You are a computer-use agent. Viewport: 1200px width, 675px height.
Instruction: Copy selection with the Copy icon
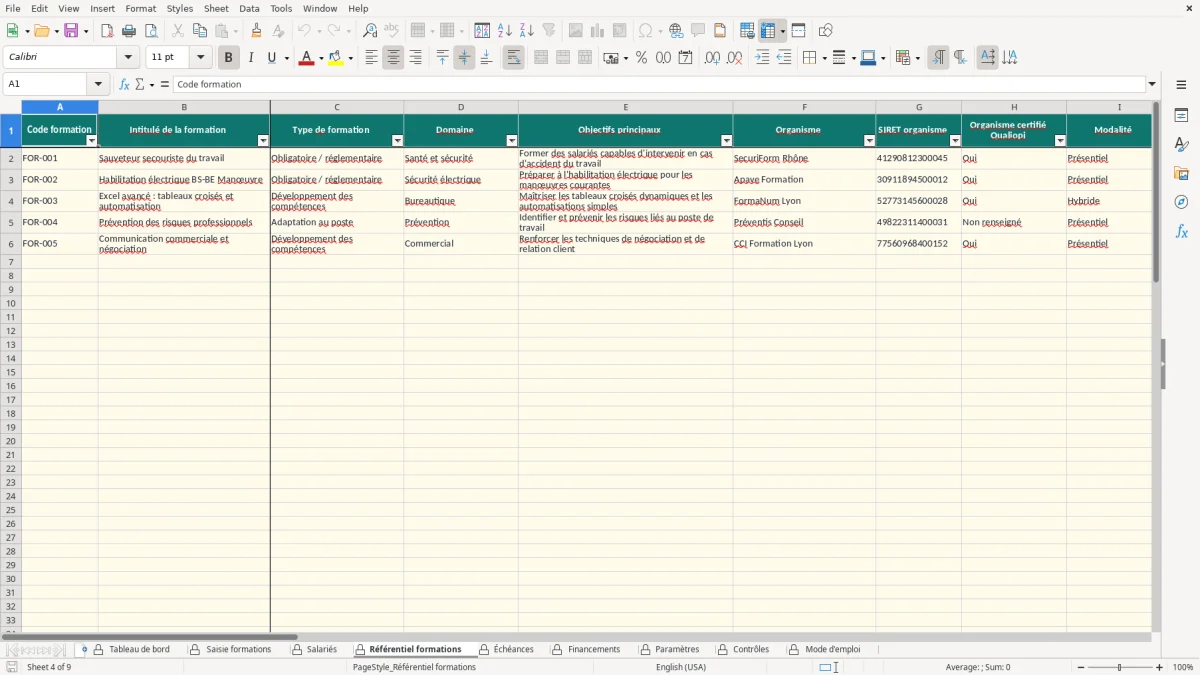(200, 31)
